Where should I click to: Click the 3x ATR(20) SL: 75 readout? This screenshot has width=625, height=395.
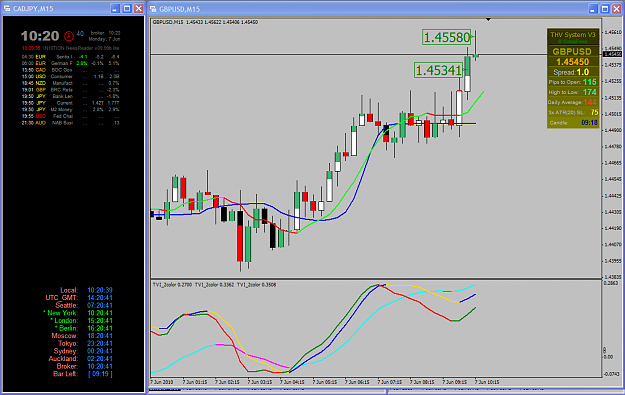pos(573,113)
